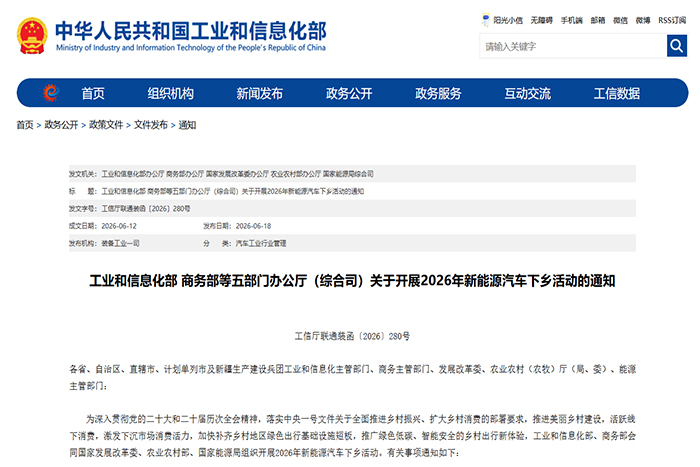Click the 发文机关 row listing issuing offices

click(x=352, y=174)
